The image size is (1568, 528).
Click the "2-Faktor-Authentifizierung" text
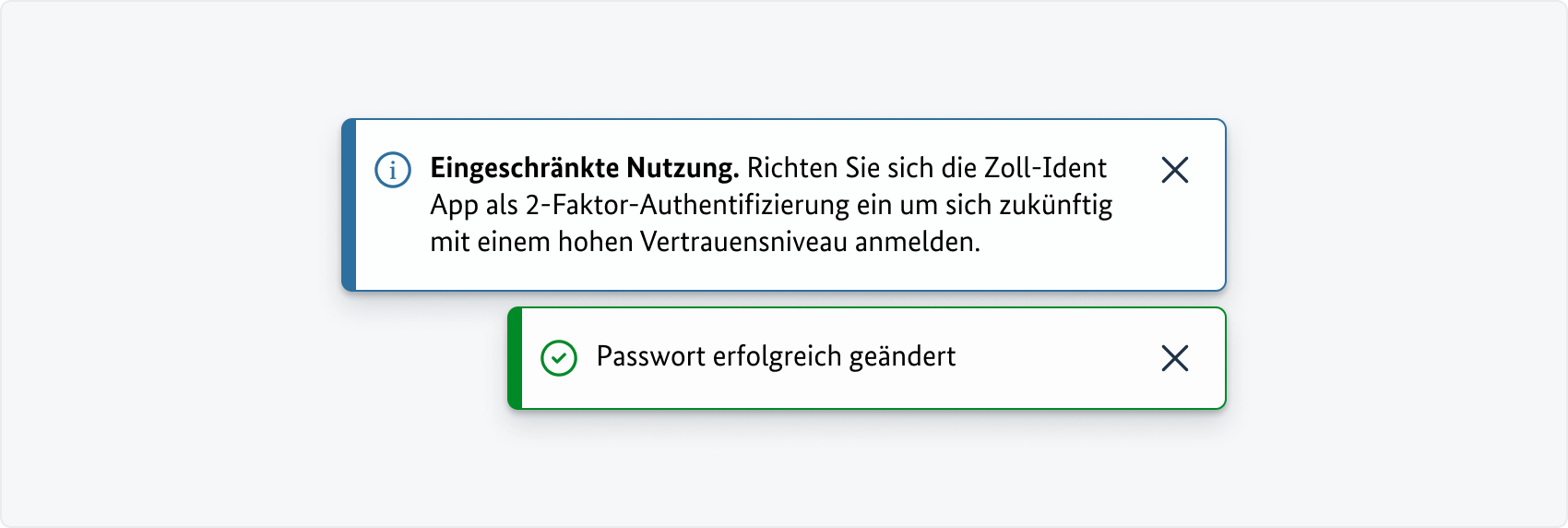point(687,205)
